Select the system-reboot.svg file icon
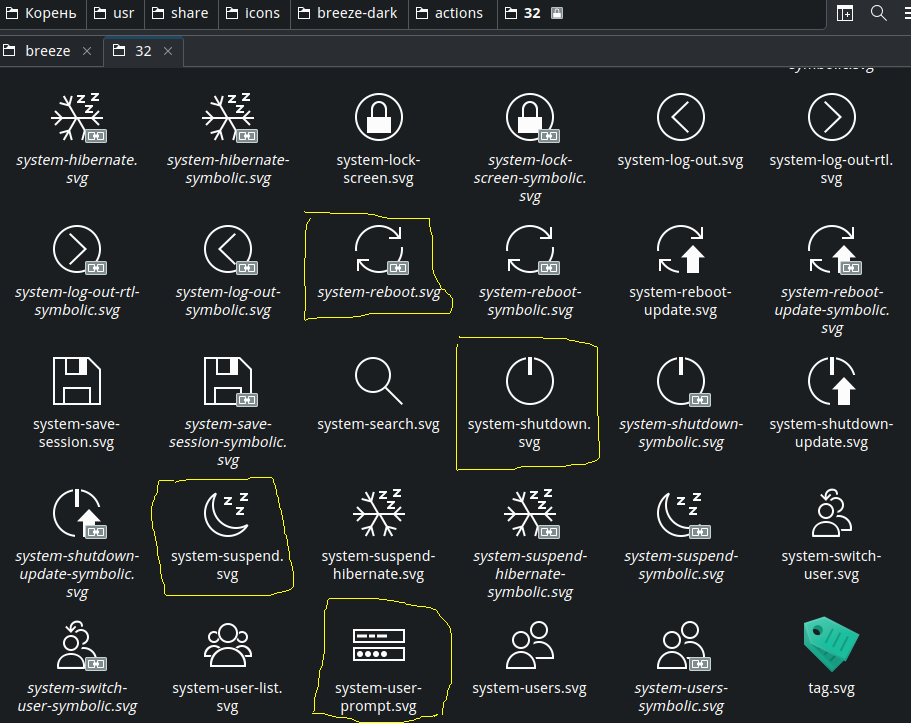Screen dimensions: 911x723 [x=378, y=250]
